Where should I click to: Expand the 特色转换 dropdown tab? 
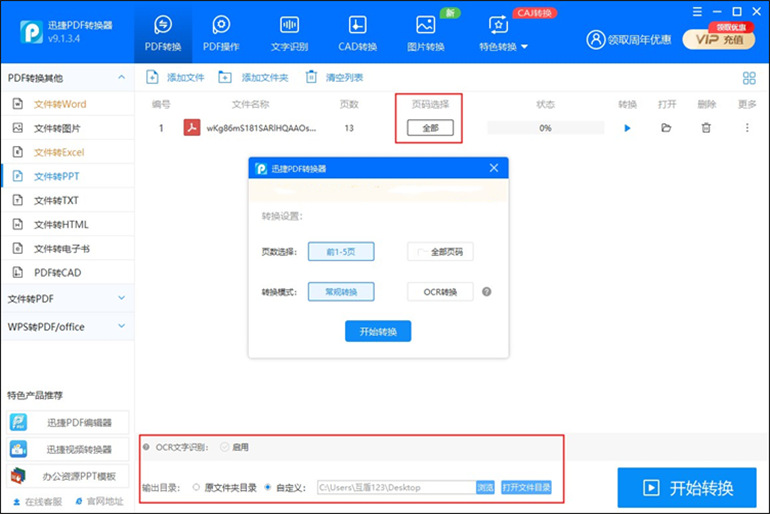tap(503, 33)
